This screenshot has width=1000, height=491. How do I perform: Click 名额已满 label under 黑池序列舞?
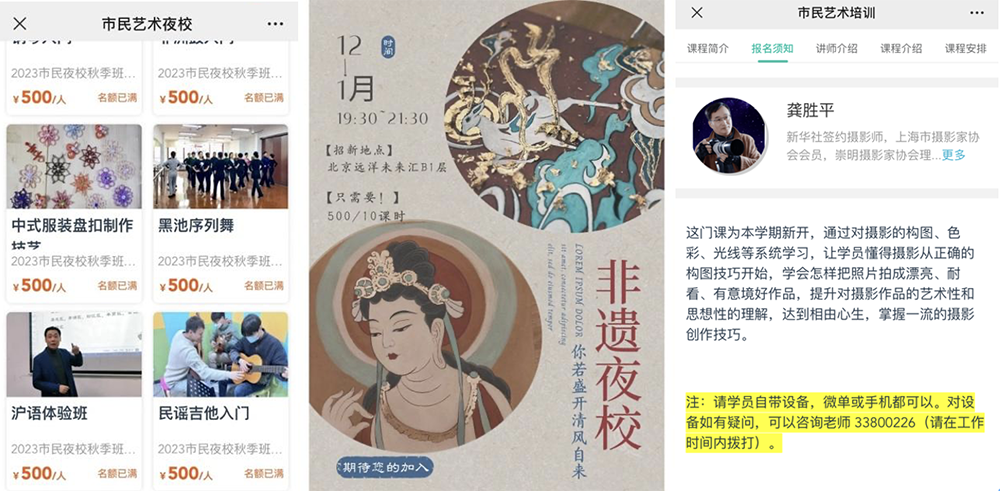coord(264,285)
